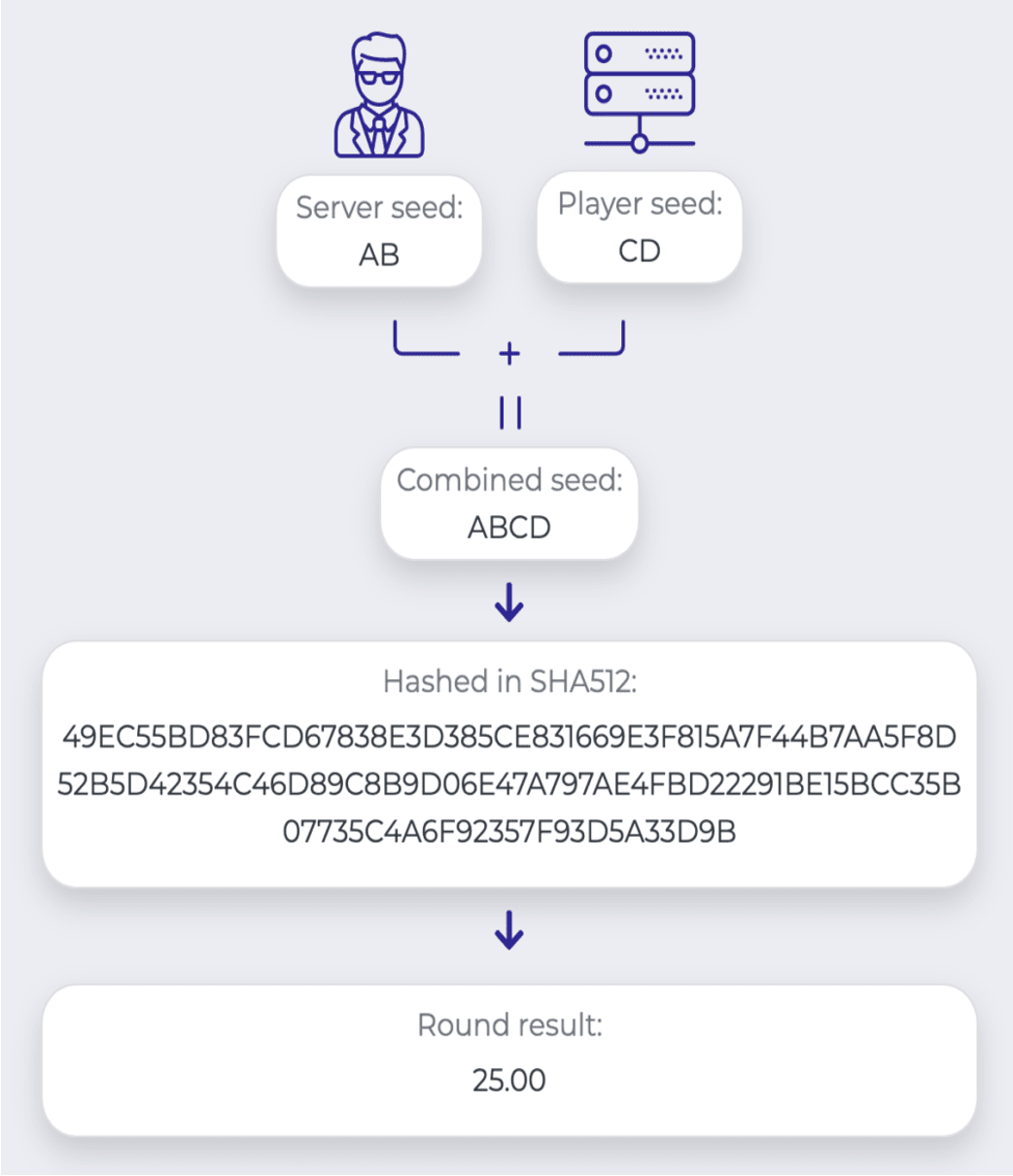Select the server seed value AB
The height and width of the screenshot is (1176, 1013).
click(x=379, y=255)
